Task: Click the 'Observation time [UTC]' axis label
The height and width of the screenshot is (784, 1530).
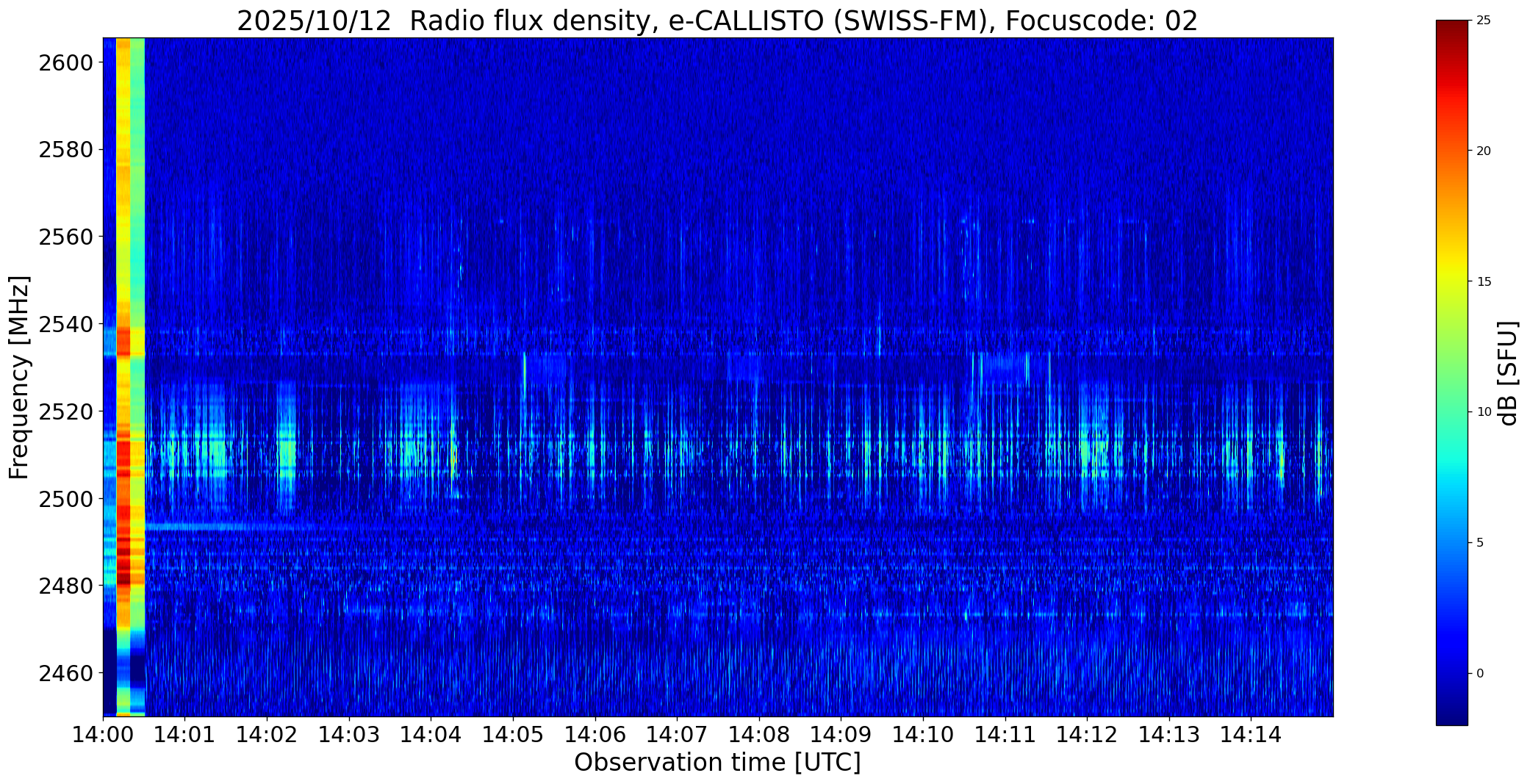Action: (717, 763)
